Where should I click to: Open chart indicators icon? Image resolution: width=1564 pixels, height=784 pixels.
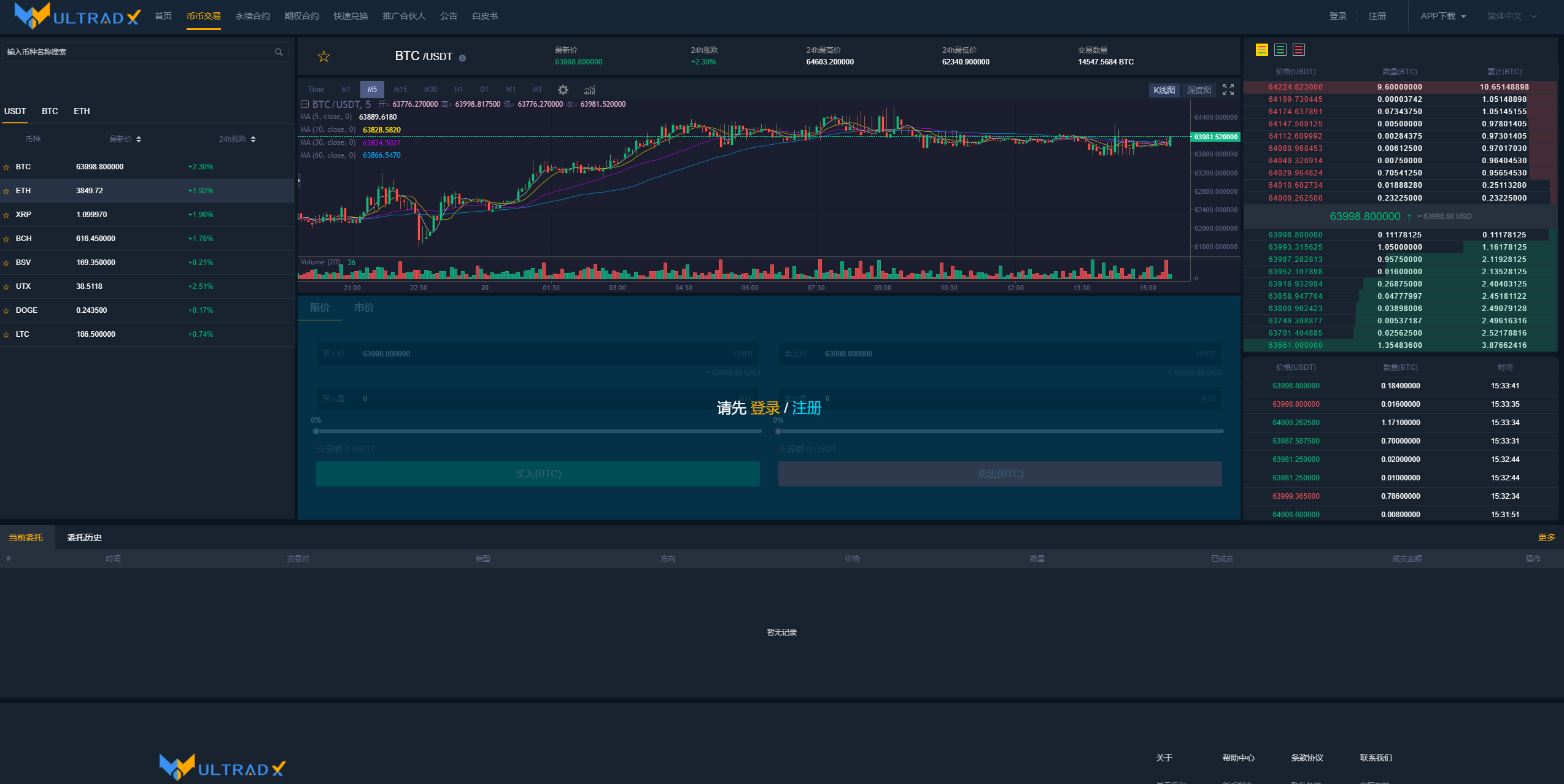(589, 90)
